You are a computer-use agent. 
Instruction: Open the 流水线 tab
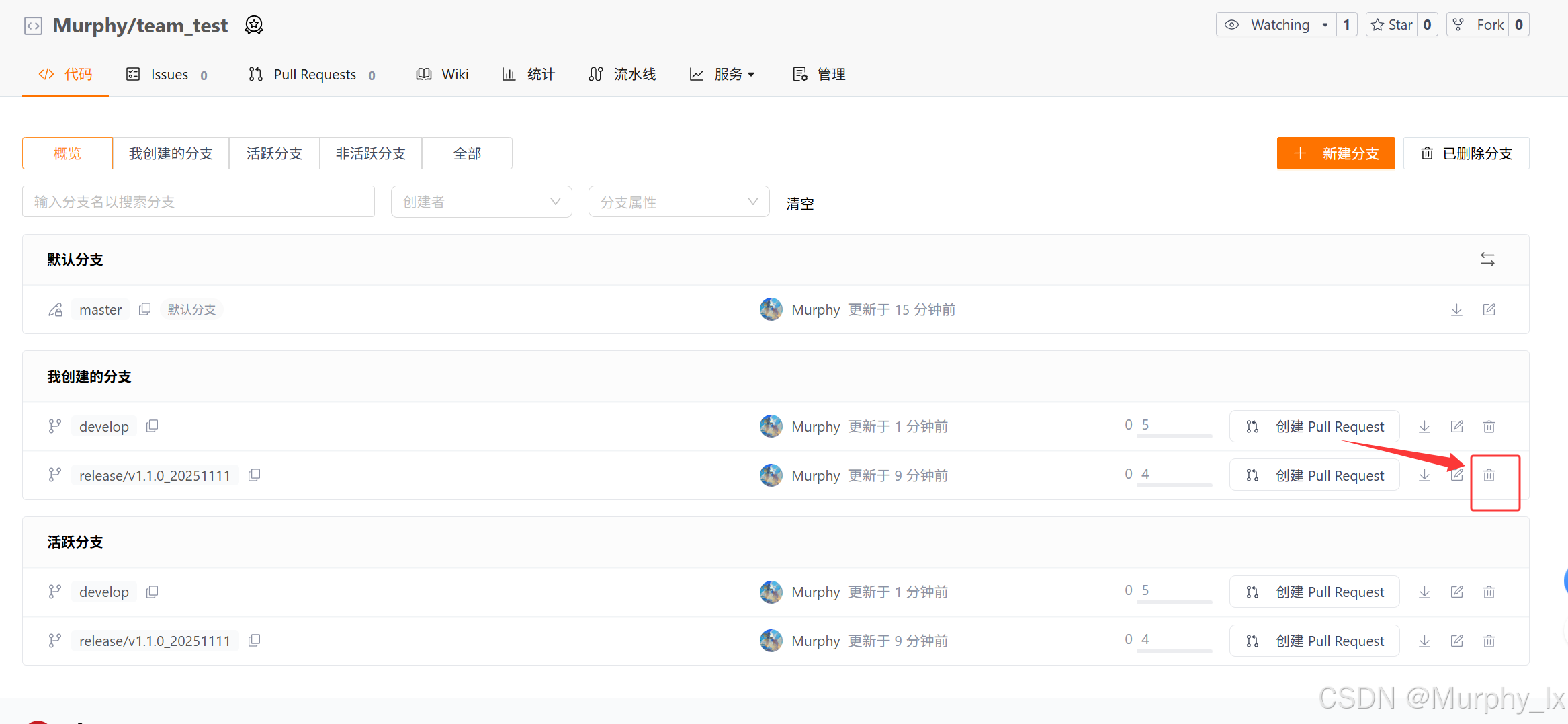pos(622,74)
